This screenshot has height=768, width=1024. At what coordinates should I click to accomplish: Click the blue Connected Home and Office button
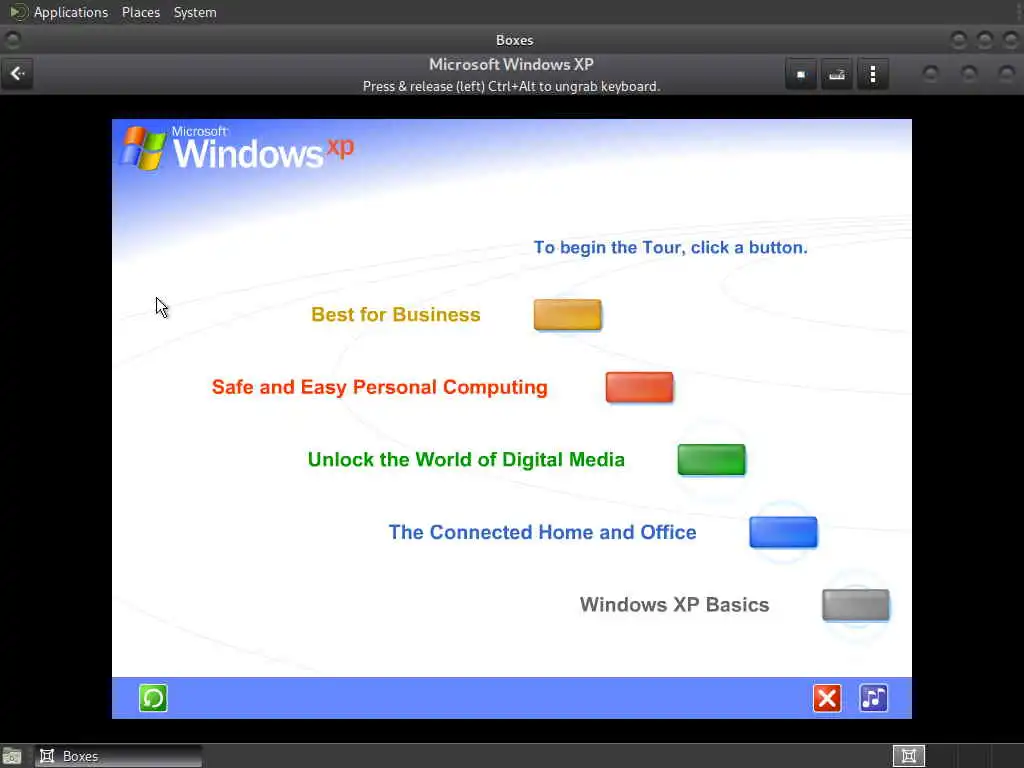coord(783,532)
